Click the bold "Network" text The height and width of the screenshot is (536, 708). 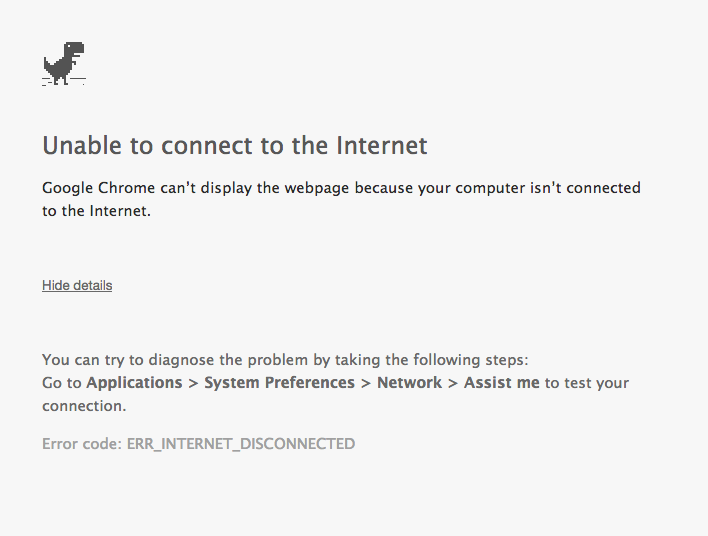point(409,383)
